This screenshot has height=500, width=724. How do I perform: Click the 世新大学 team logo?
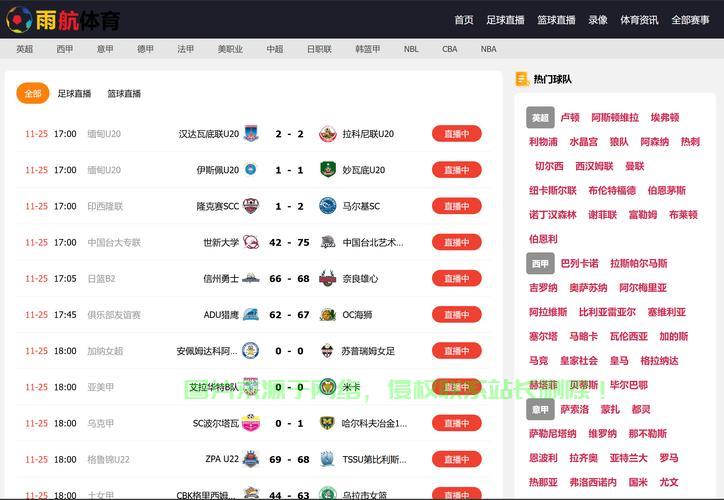pos(251,242)
